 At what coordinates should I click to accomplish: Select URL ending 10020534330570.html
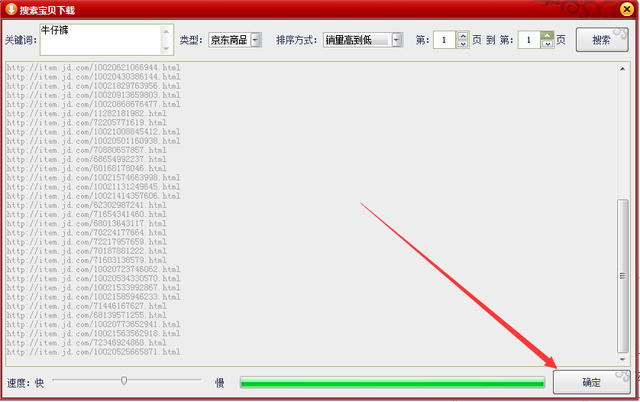point(93,278)
